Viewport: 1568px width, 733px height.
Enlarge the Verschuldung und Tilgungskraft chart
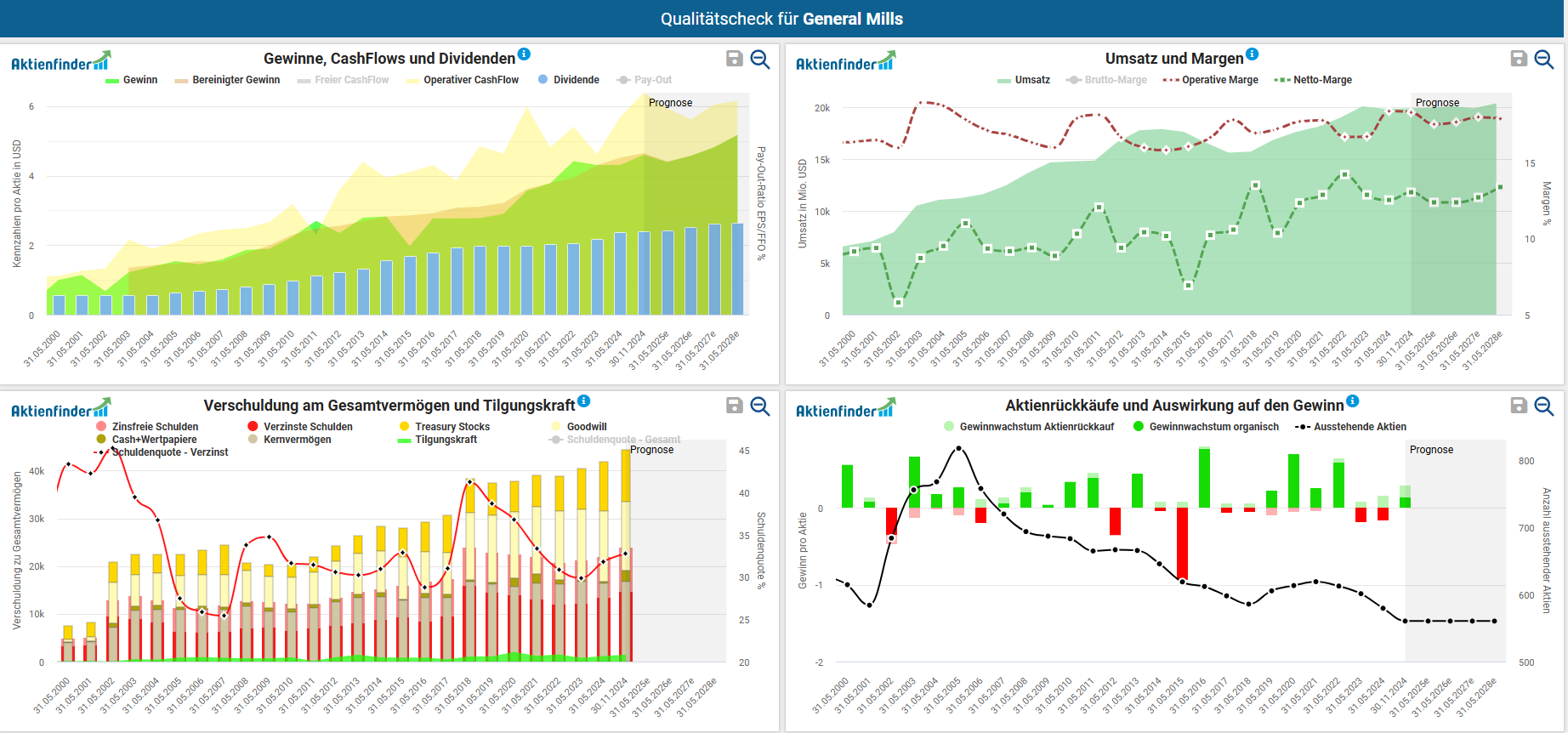760,406
